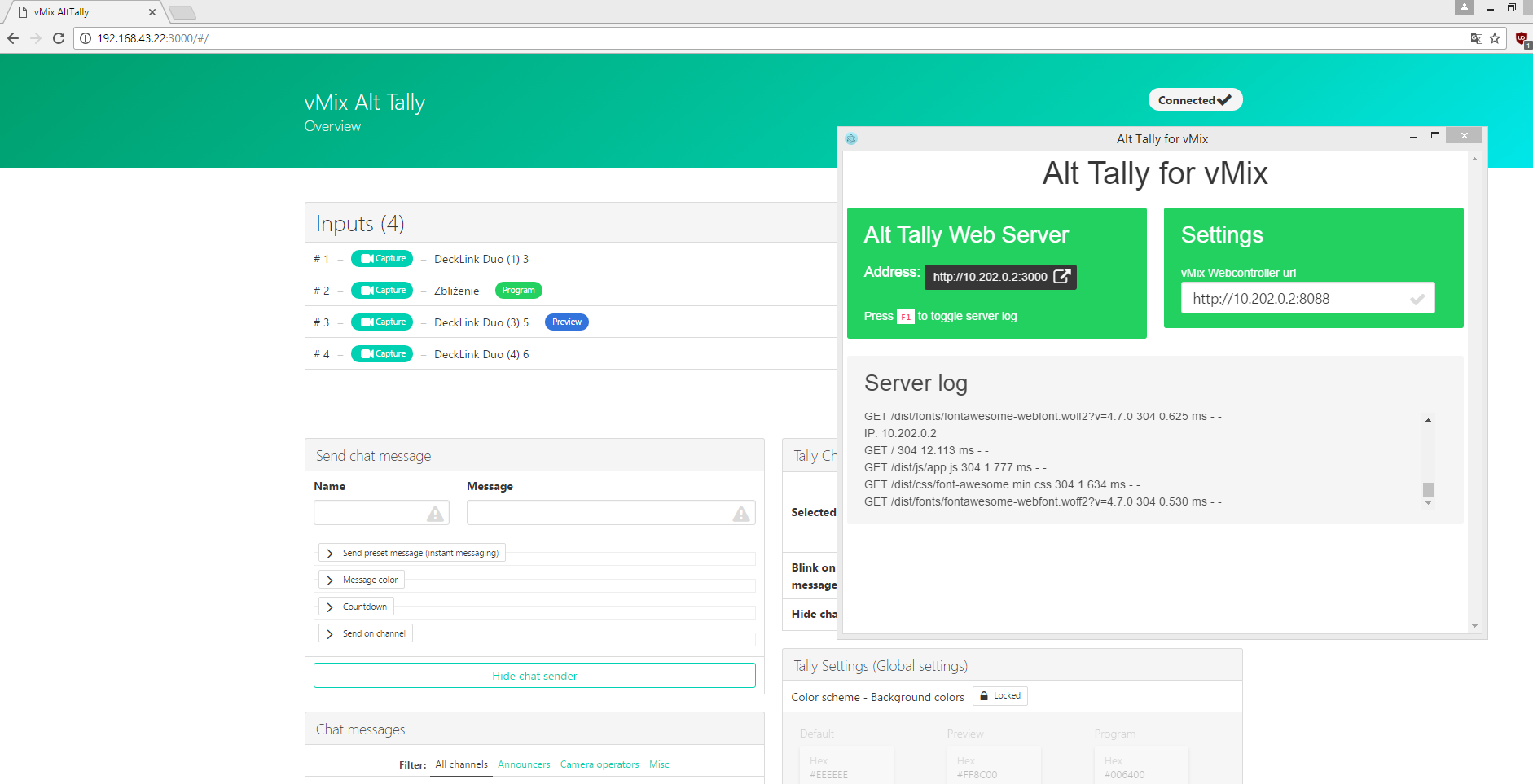This screenshot has width=1533, height=784.
Task: Click the Capture badge of input #1
Action: pos(382,259)
